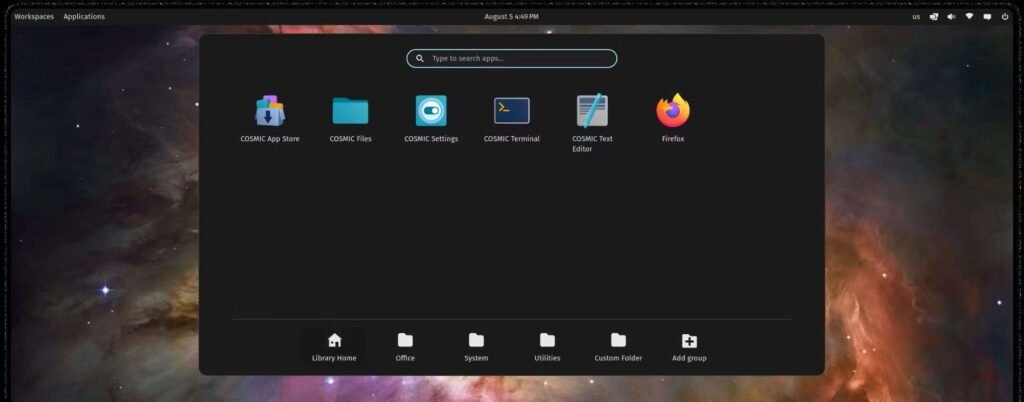Open the Workspaces overview
Viewport: 1024px width, 402px height.
tap(34, 16)
